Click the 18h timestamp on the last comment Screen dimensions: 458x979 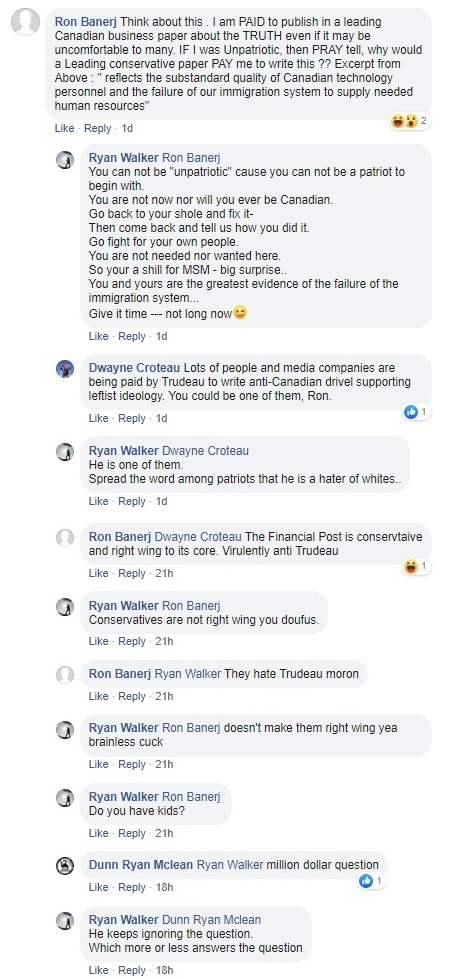[164, 970]
